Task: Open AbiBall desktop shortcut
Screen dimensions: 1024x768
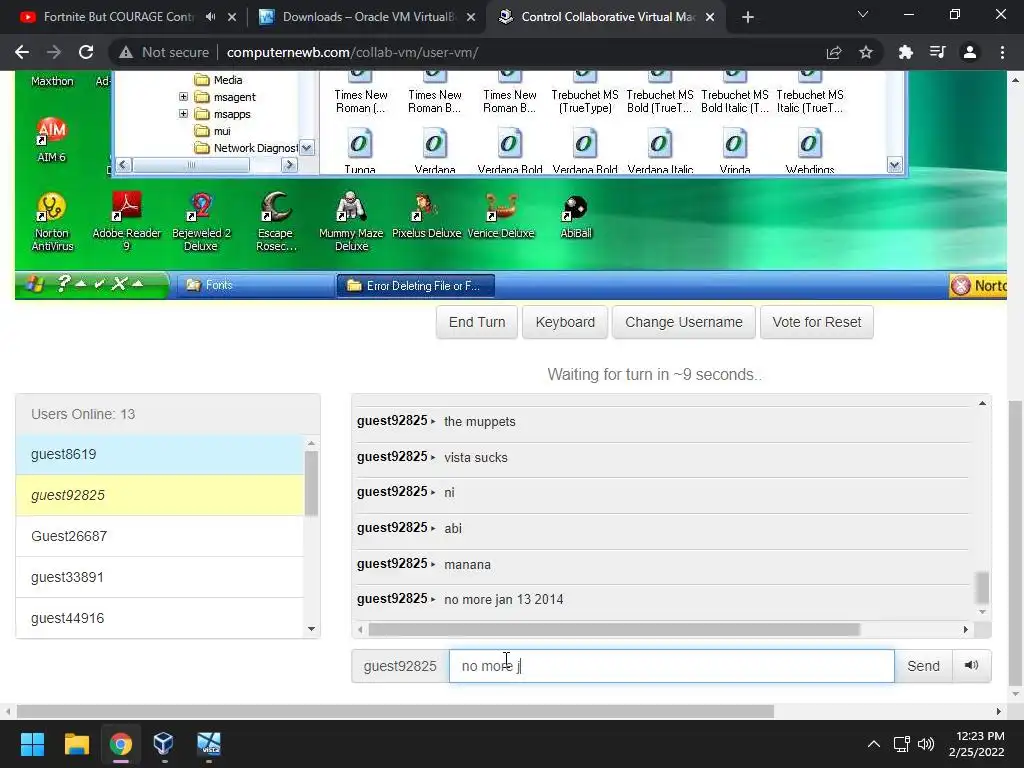Action: tap(576, 216)
